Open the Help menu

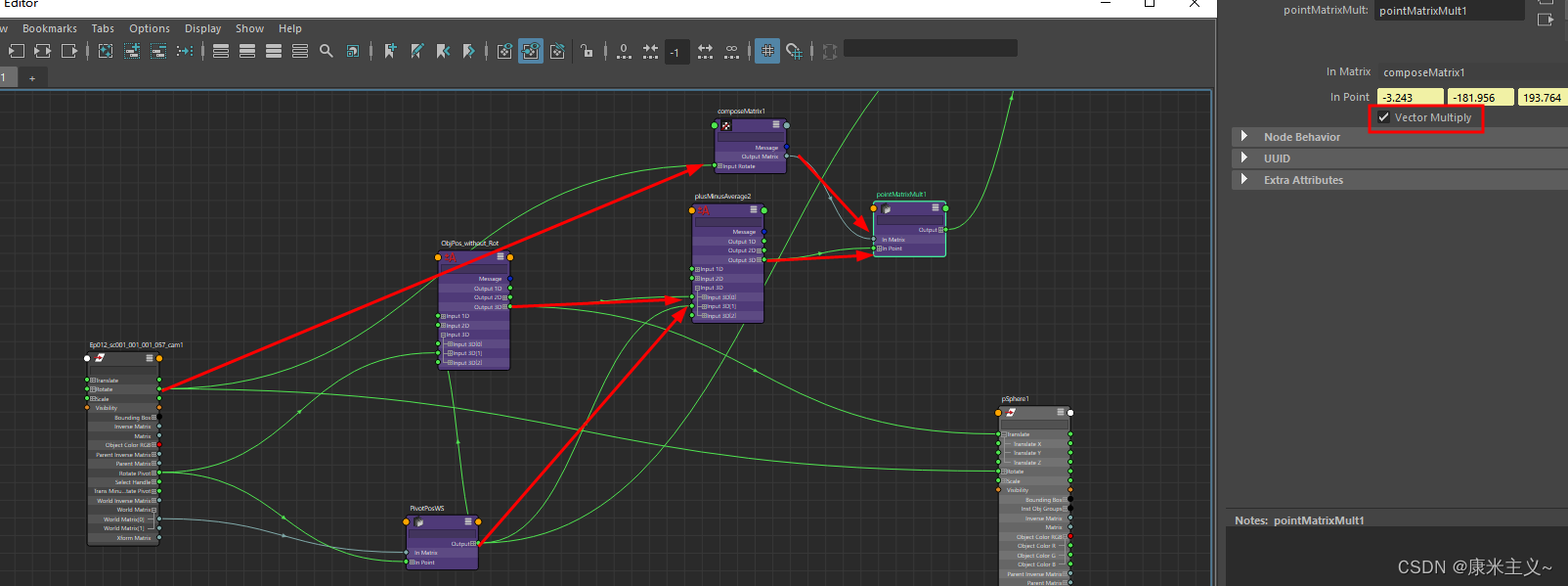pos(290,28)
